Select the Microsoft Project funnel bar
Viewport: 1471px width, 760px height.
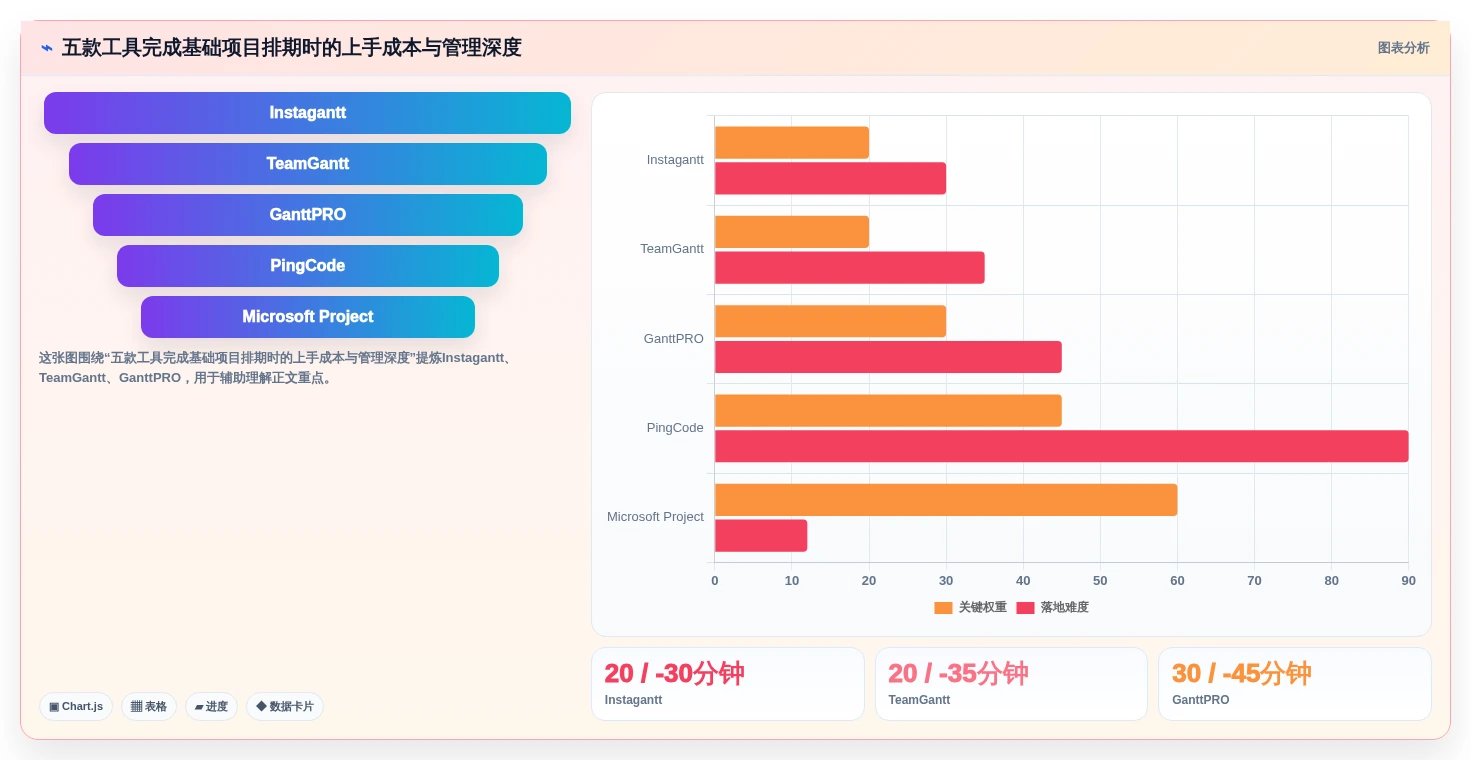(307, 317)
